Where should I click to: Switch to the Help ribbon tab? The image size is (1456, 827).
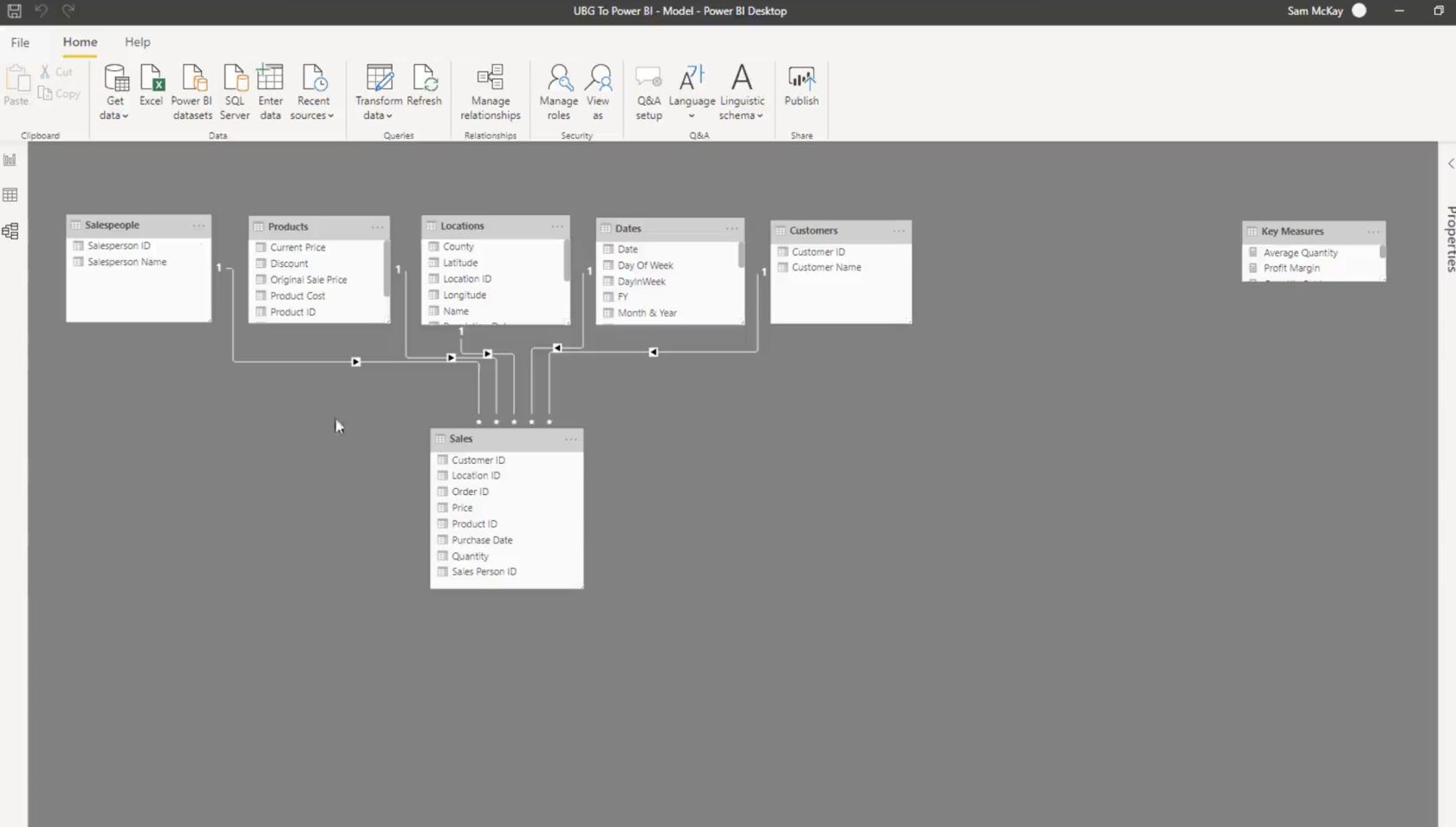137,42
